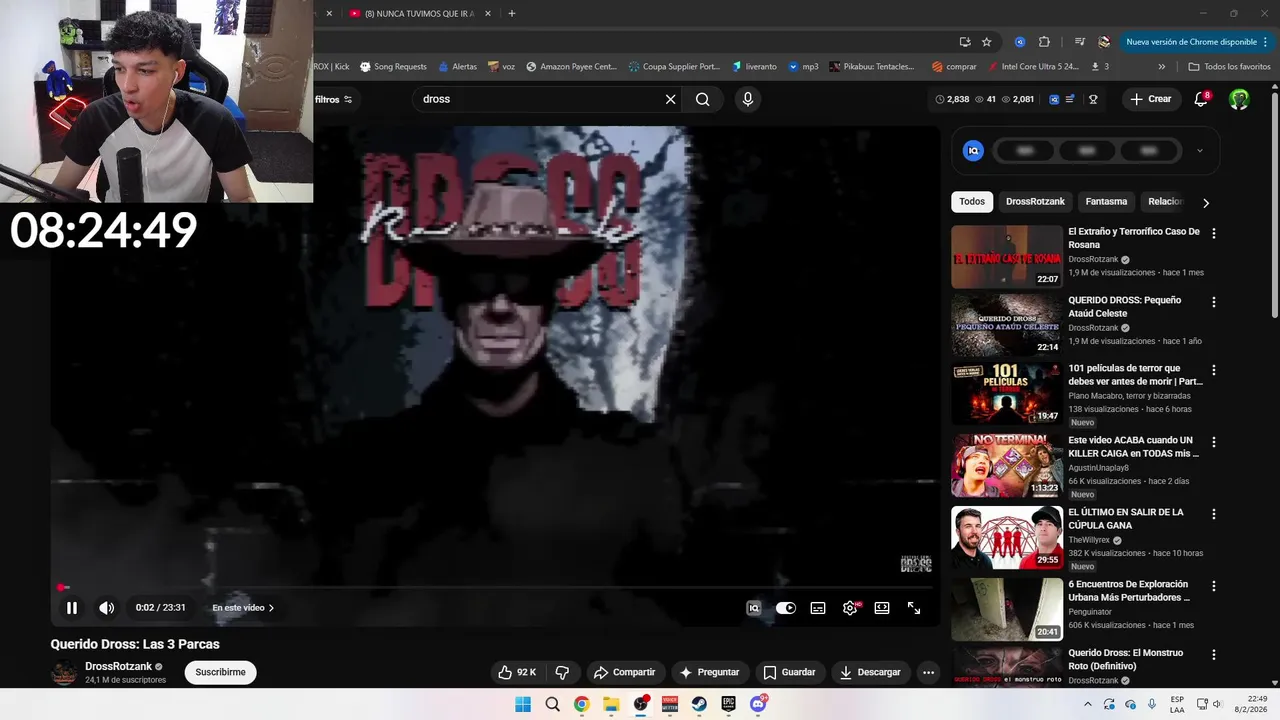
Task: Pause the video playback
Action: [x=72, y=608]
